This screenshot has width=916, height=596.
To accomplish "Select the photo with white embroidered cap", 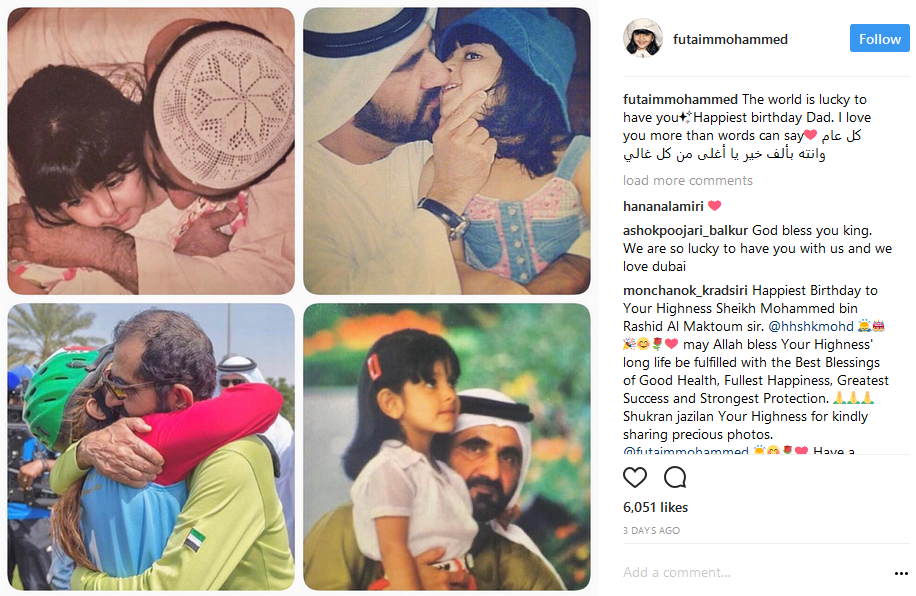I will [151, 151].
